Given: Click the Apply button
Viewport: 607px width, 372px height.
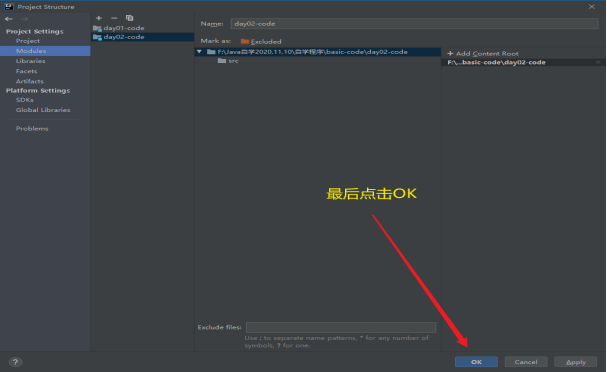Looking at the screenshot, I should [576, 362].
